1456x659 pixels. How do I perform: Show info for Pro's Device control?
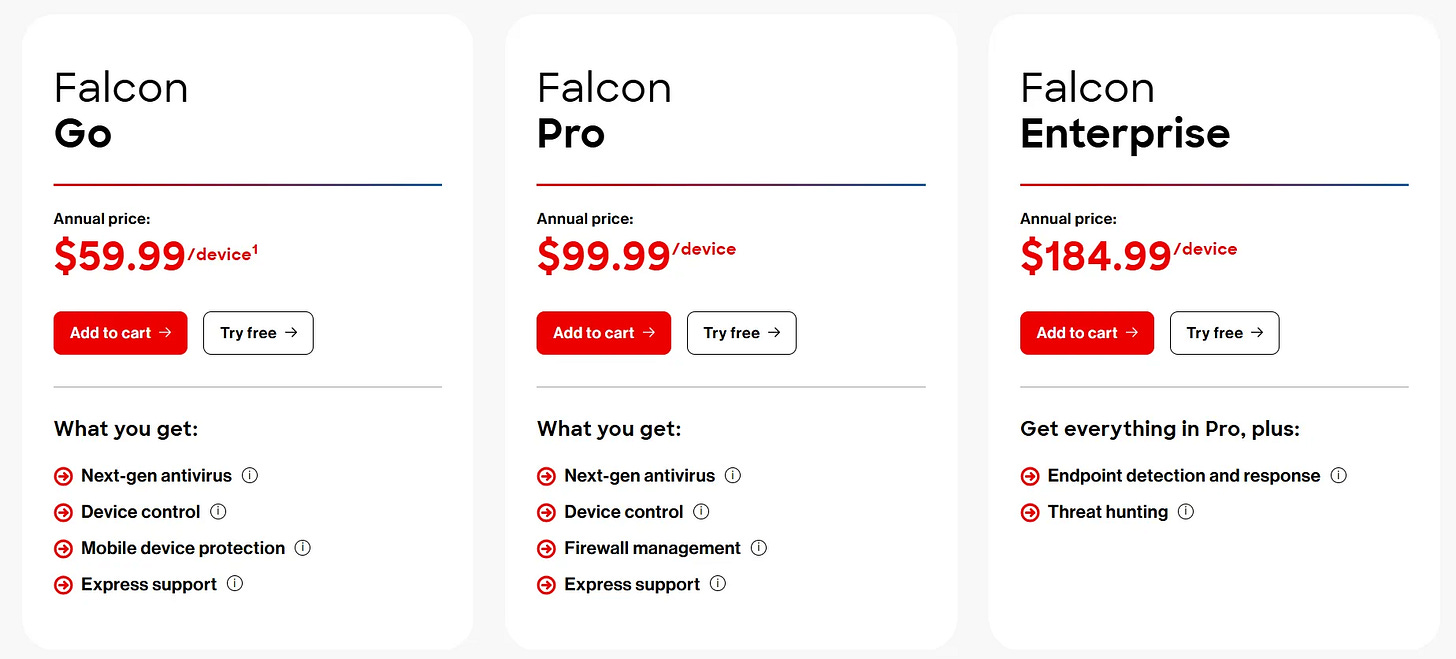point(701,511)
